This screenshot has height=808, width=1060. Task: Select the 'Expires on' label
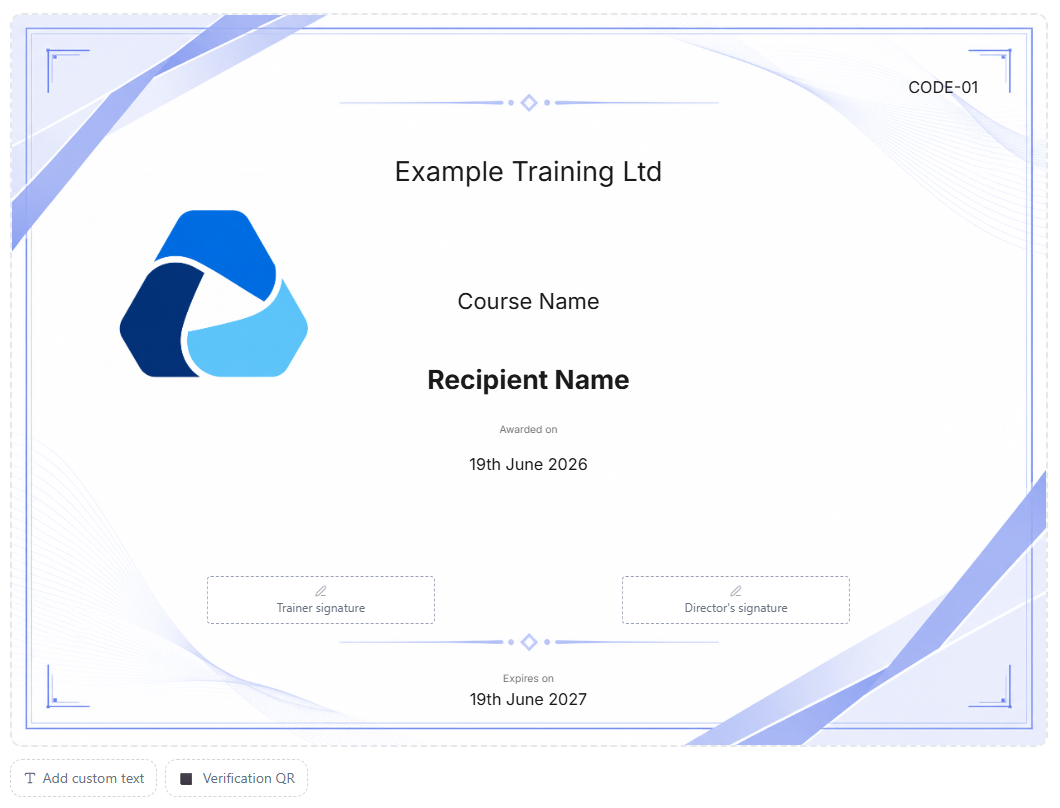point(529,678)
